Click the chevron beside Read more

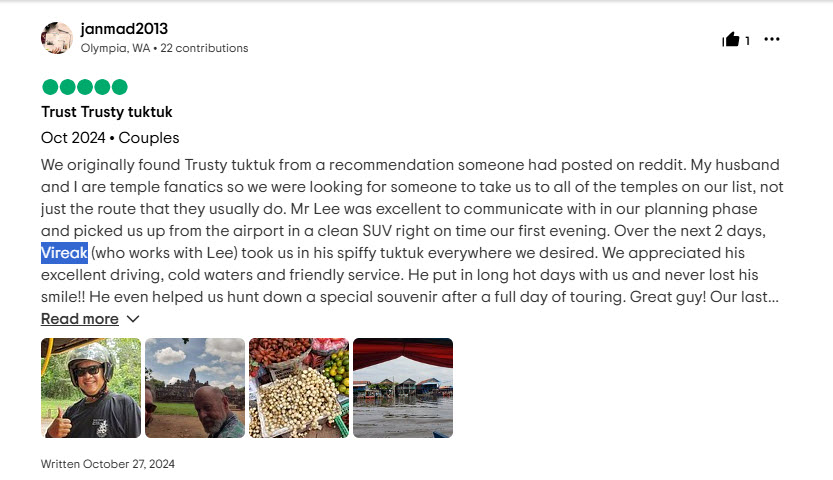point(133,319)
